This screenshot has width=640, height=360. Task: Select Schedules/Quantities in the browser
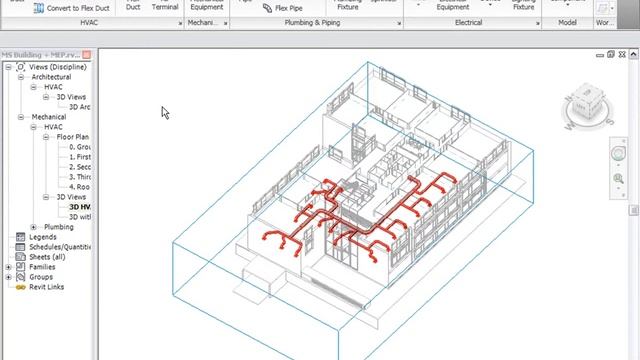[60, 247]
